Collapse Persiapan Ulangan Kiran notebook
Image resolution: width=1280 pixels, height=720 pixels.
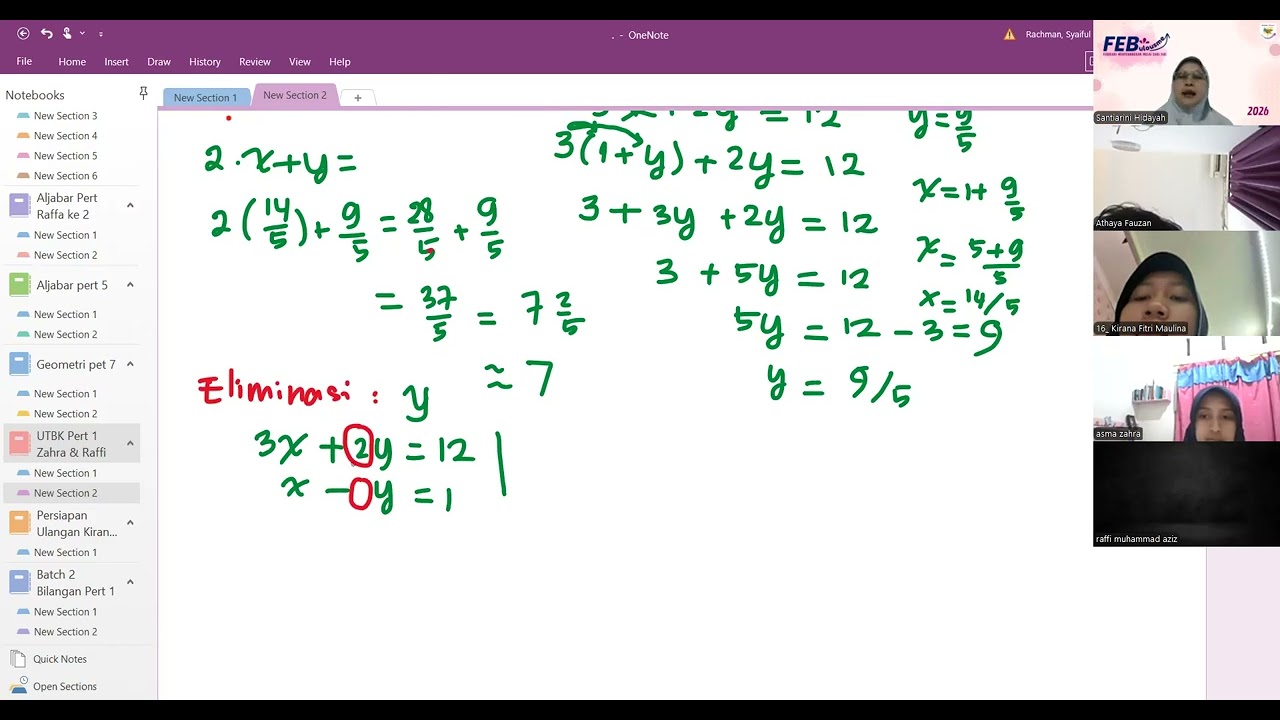(130, 522)
